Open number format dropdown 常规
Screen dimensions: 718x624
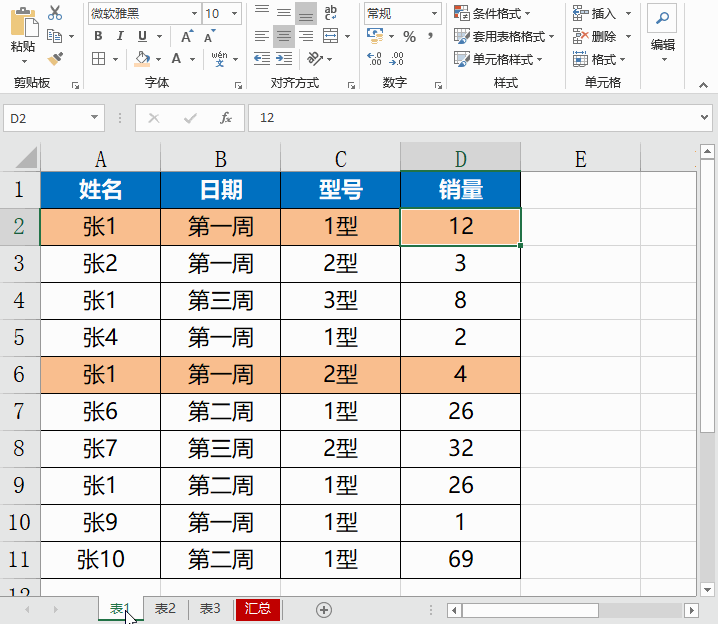pyautogui.click(x=434, y=13)
